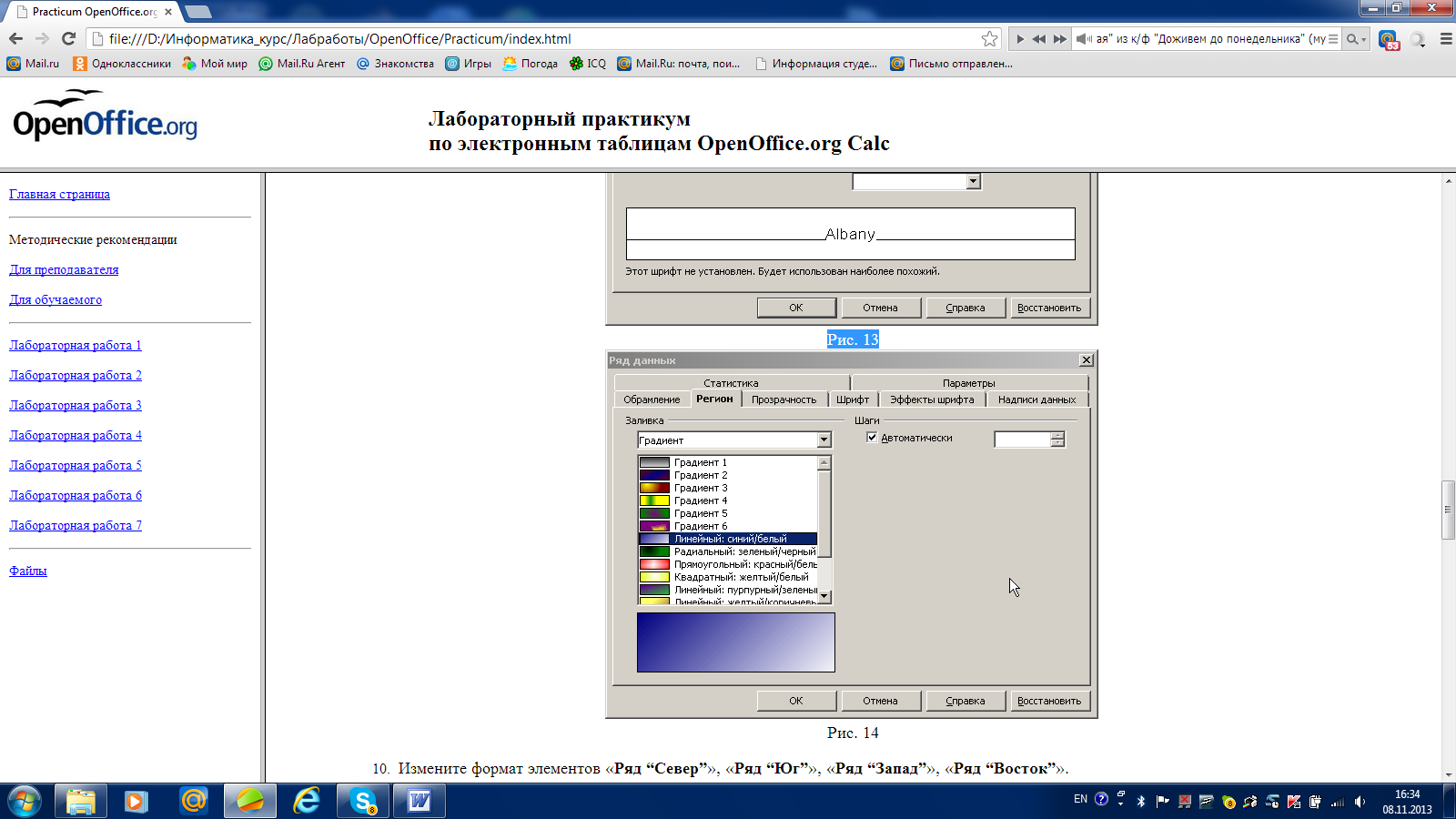This screenshot has width=1456, height=819.
Task: Click the OpenOffice.org logo
Action: click(x=105, y=116)
